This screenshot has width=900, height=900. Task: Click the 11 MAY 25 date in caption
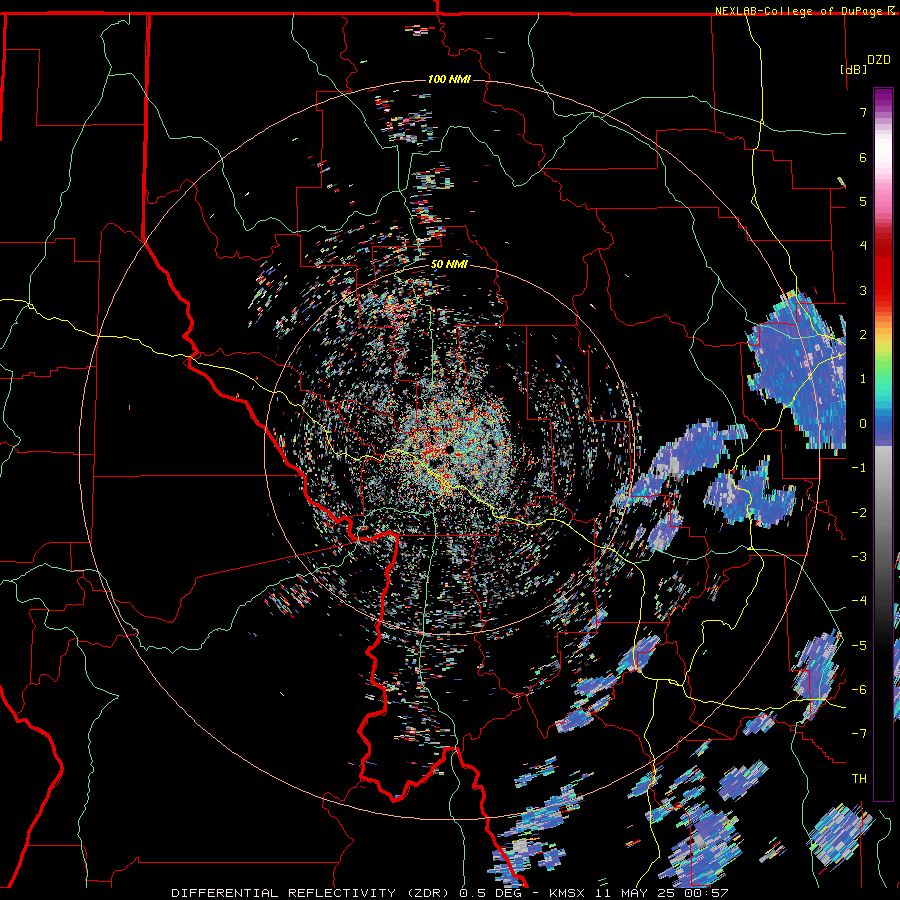pyautogui.click(x=635, y=893)
